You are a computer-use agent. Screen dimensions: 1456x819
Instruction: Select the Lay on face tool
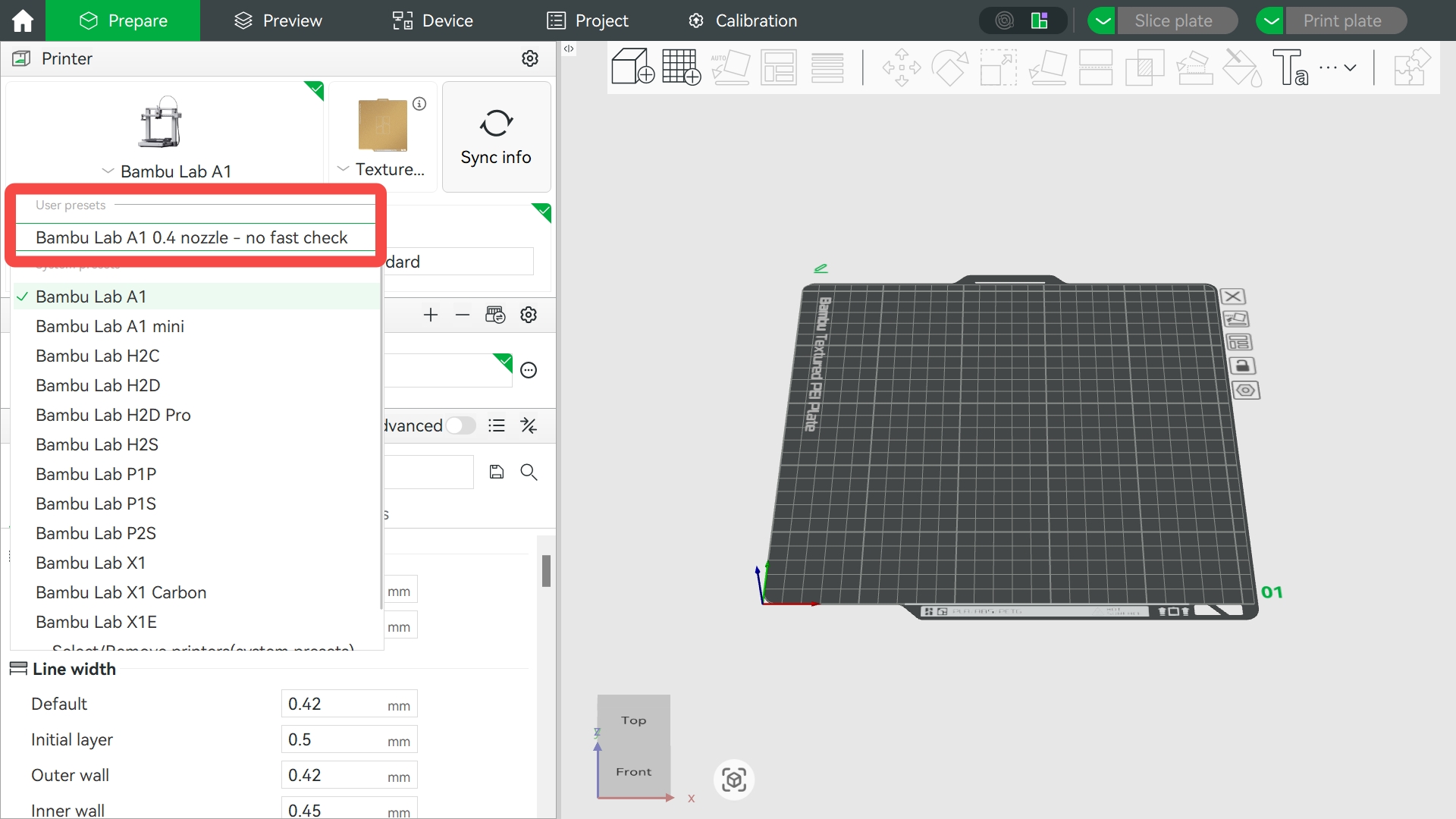point(1047,67)
